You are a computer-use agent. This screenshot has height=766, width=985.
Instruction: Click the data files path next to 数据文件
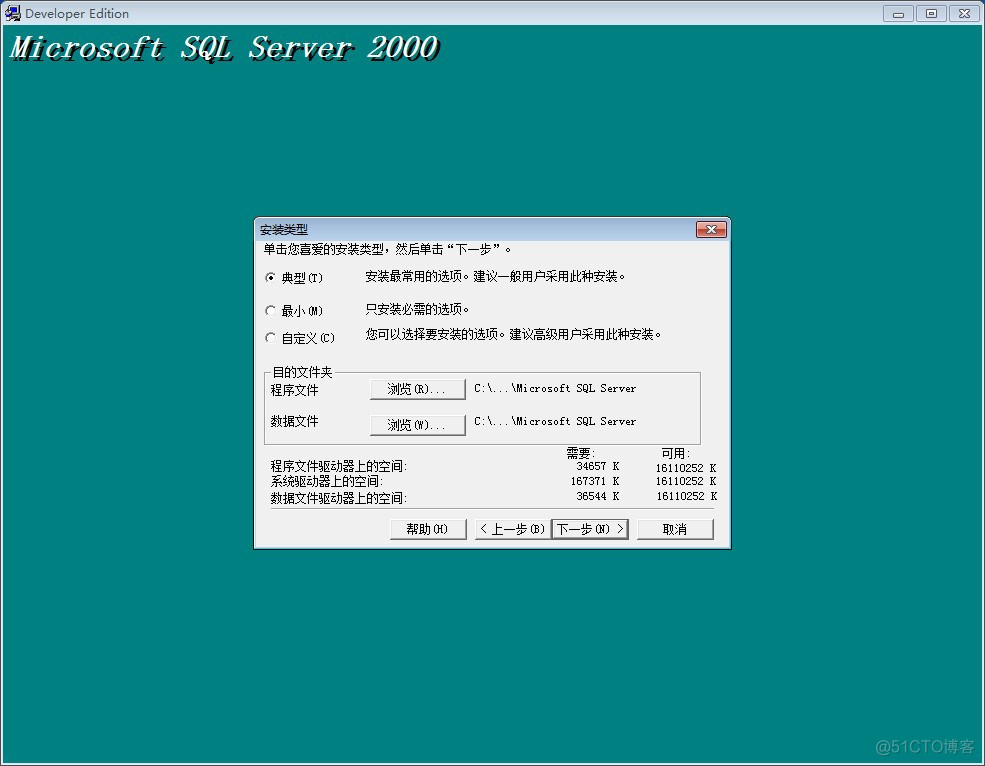[x=555, y=421]
